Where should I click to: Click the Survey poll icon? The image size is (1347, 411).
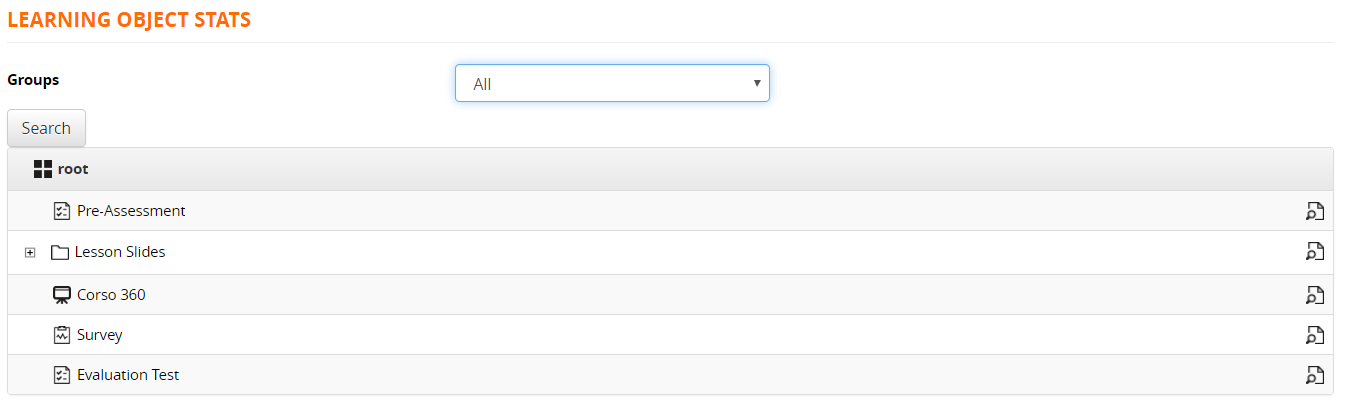pyautogui.click(x=62, y=335)
